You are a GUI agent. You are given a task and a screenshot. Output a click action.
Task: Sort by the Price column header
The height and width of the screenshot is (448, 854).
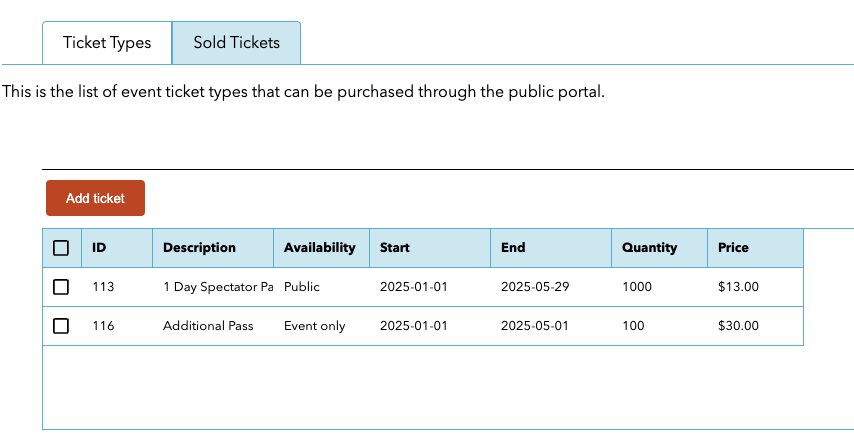[x=755, y=248]
